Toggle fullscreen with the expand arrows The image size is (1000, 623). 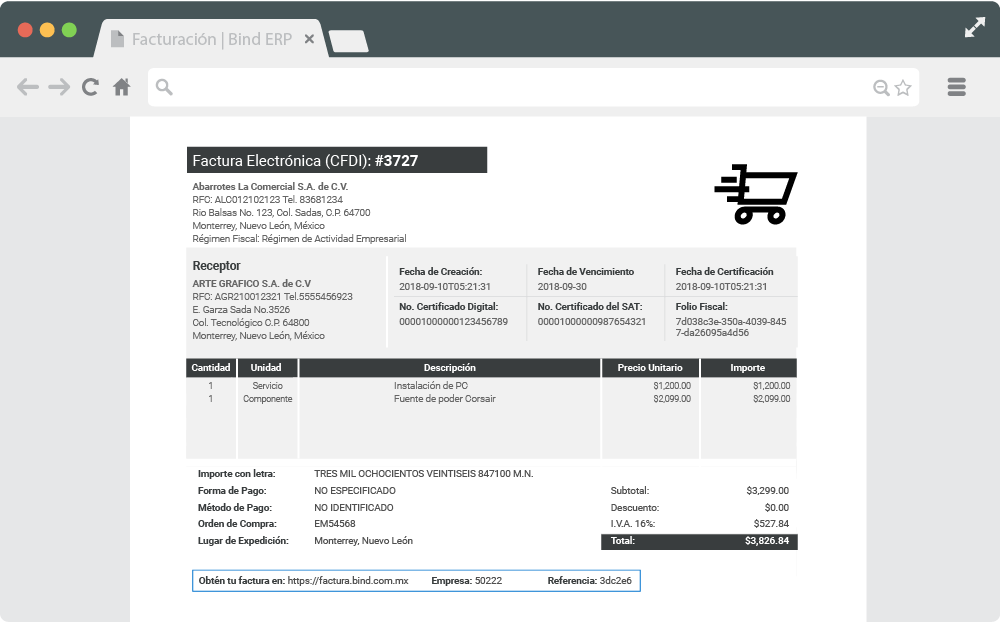975,27
